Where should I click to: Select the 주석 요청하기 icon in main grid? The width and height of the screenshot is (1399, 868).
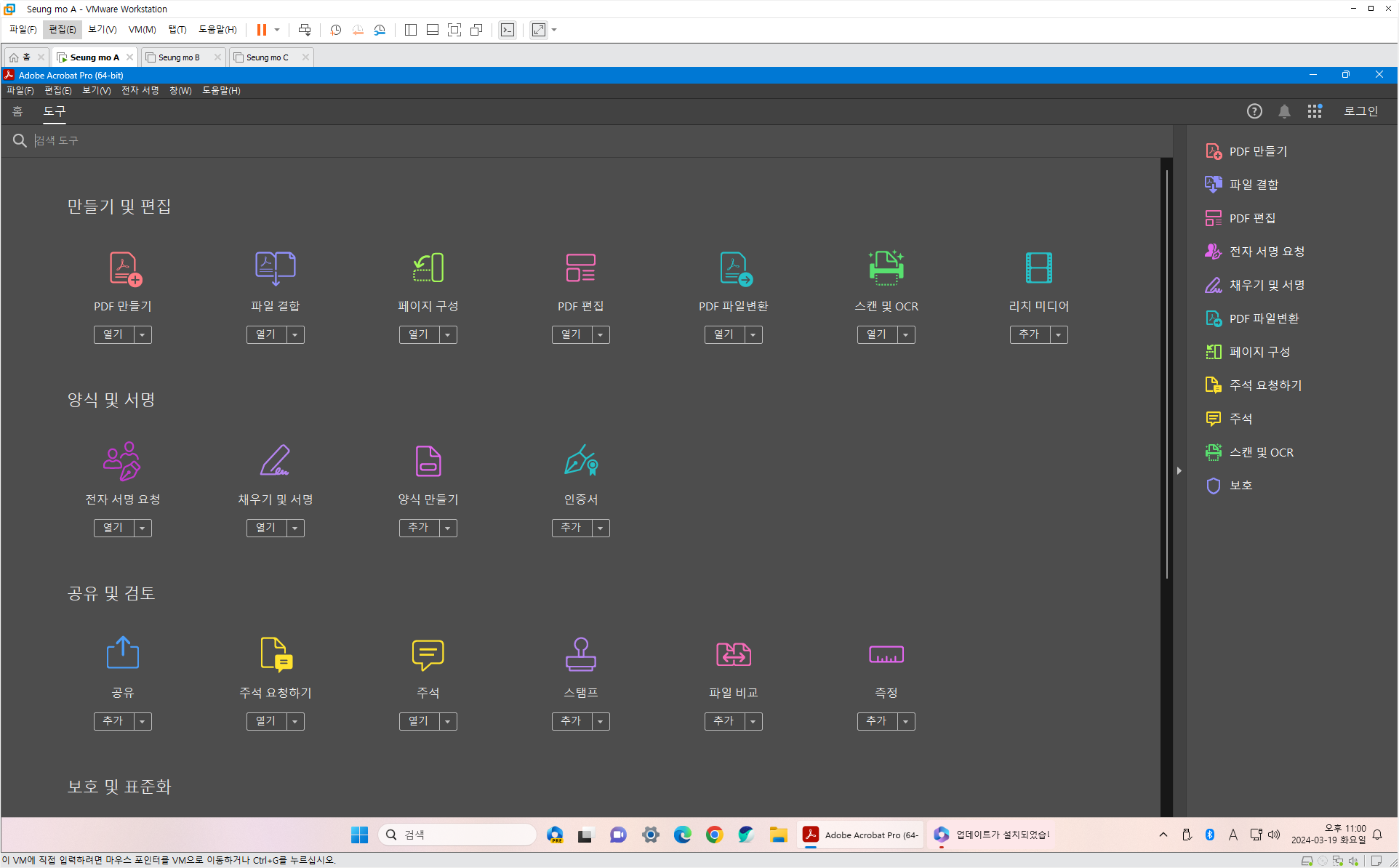[276, 654]
